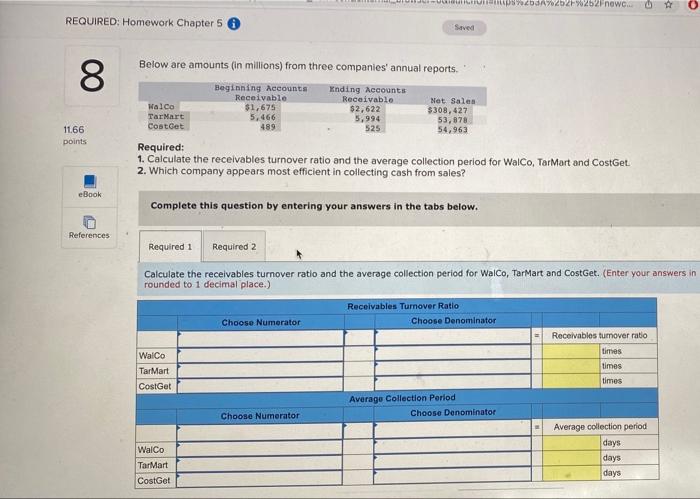Click TarMart turnover ratio times field
Image resolution: width=700 pixels, height=499 pixels.
pyautogui.click(x=571, y=366)
